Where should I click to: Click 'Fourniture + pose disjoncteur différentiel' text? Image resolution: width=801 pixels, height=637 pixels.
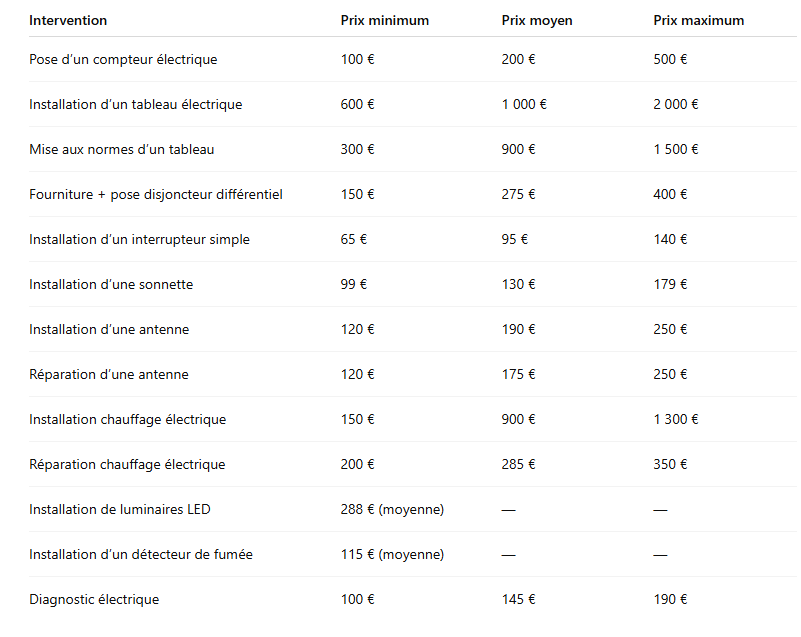[x=155, y=194]
